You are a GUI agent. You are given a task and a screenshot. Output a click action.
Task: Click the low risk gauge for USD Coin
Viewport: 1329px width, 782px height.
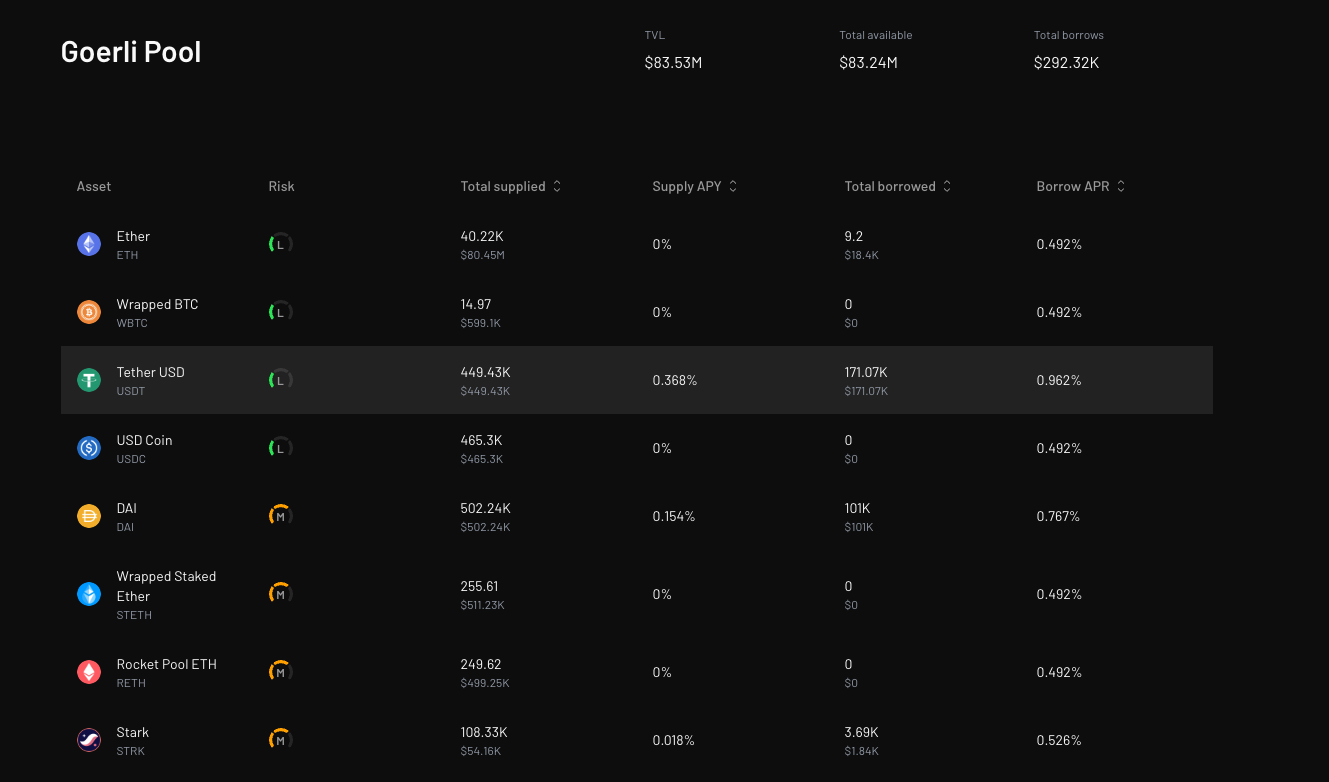pos(280,448)
